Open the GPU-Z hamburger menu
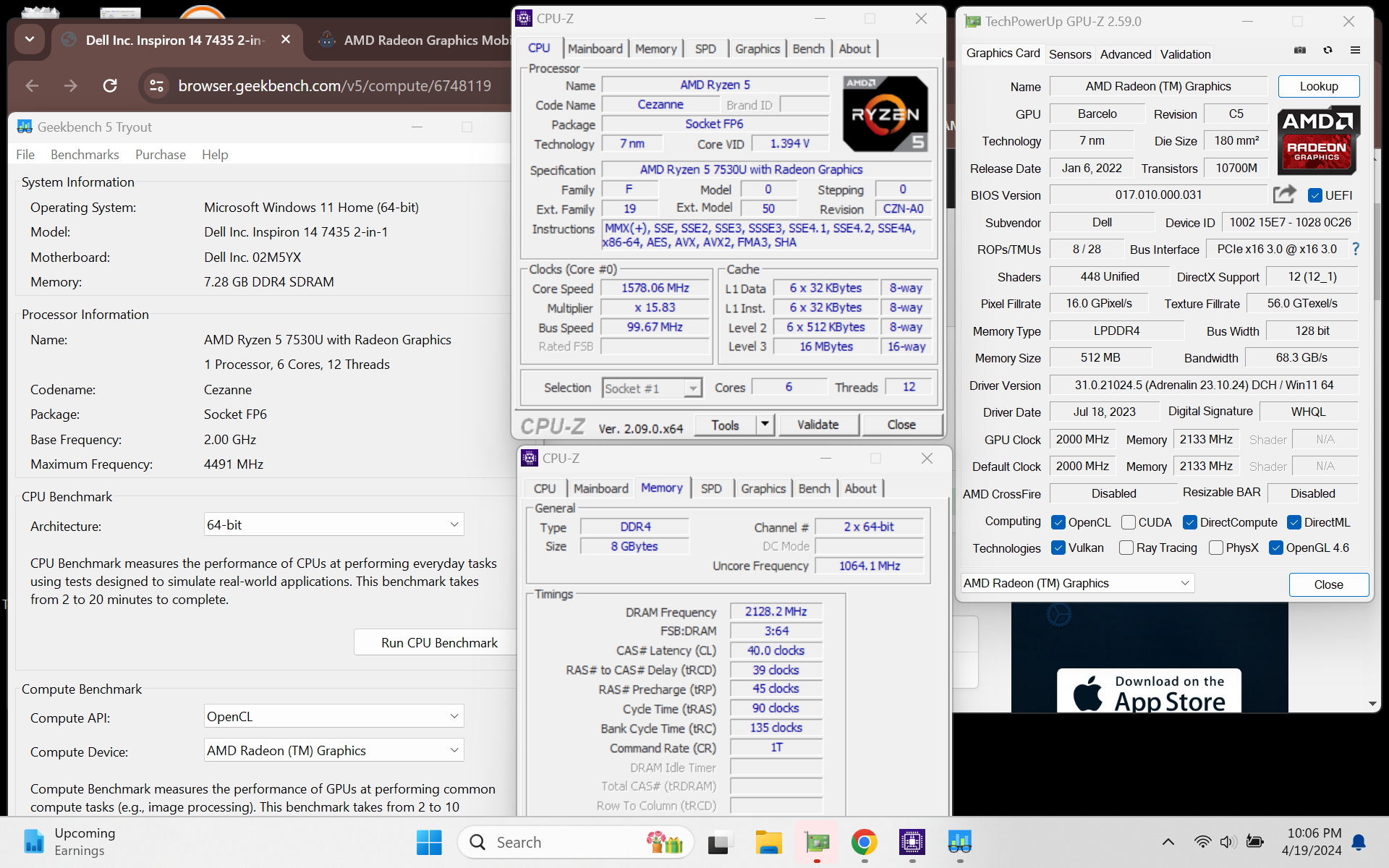Image resolution: width=1389 pixels, height=868 pixels. click(x=1355, y=51)
